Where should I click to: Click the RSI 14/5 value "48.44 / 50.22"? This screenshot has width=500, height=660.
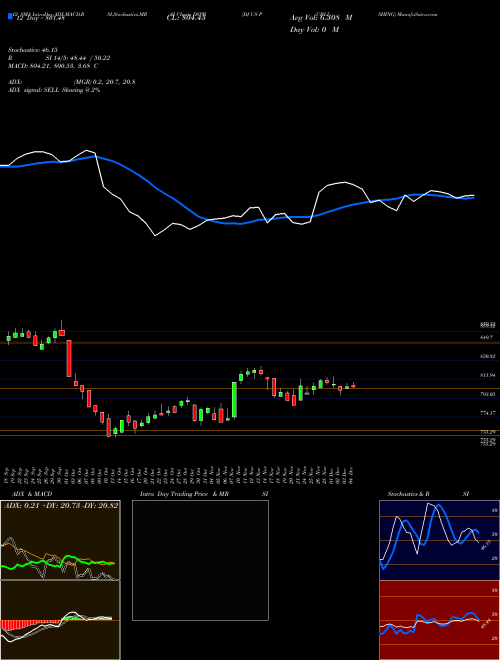pos(89,58)
